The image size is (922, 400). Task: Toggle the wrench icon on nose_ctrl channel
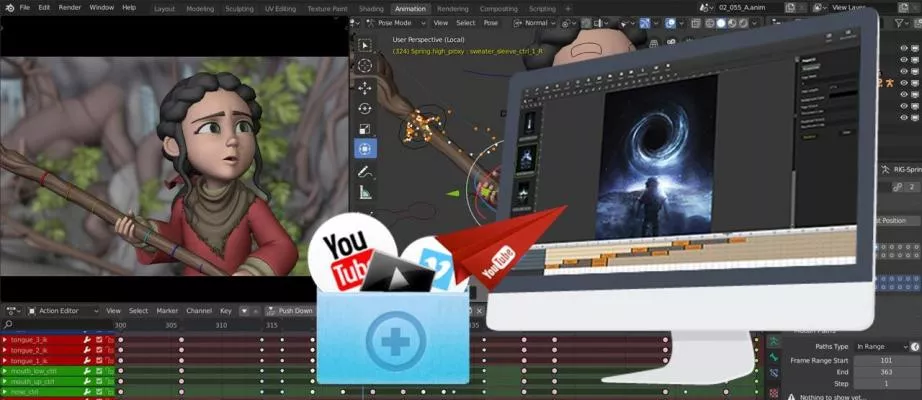coord(87,392)
